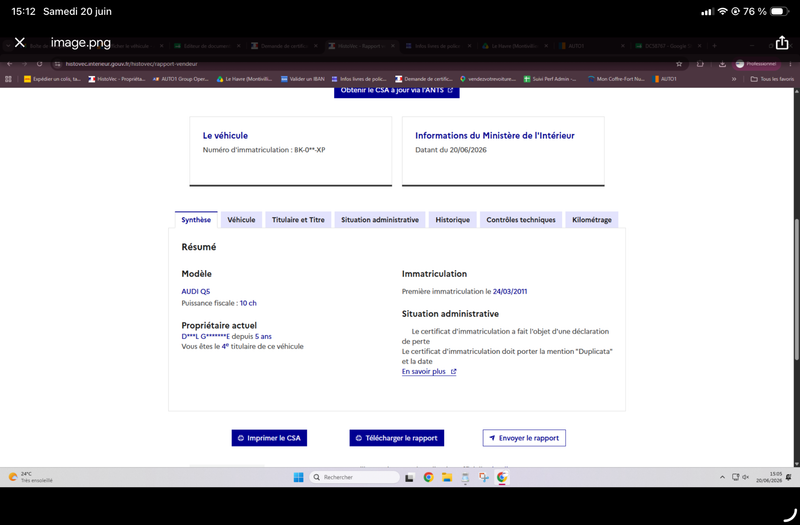Click the weather widget showing 24°C
This screenshot has height=525, width=800.
coord(31,477)
